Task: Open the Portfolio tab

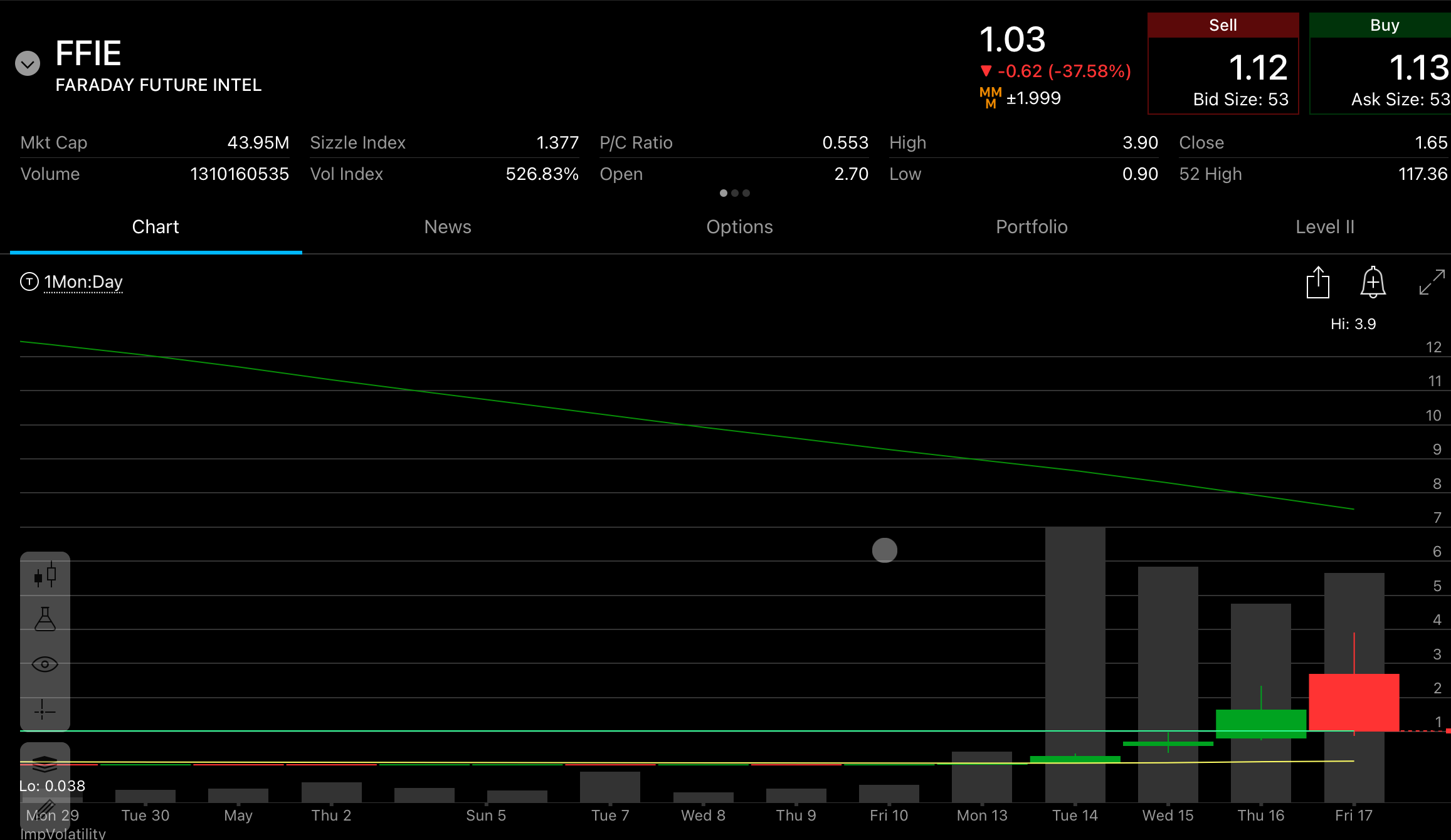Action: click(x=1032, y=227)
